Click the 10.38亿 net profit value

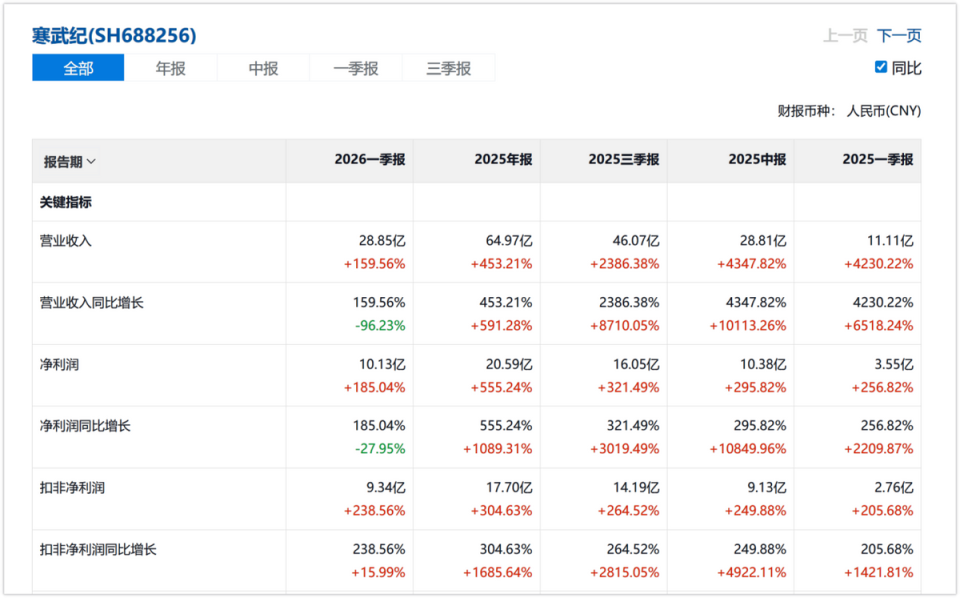[763, 365]
